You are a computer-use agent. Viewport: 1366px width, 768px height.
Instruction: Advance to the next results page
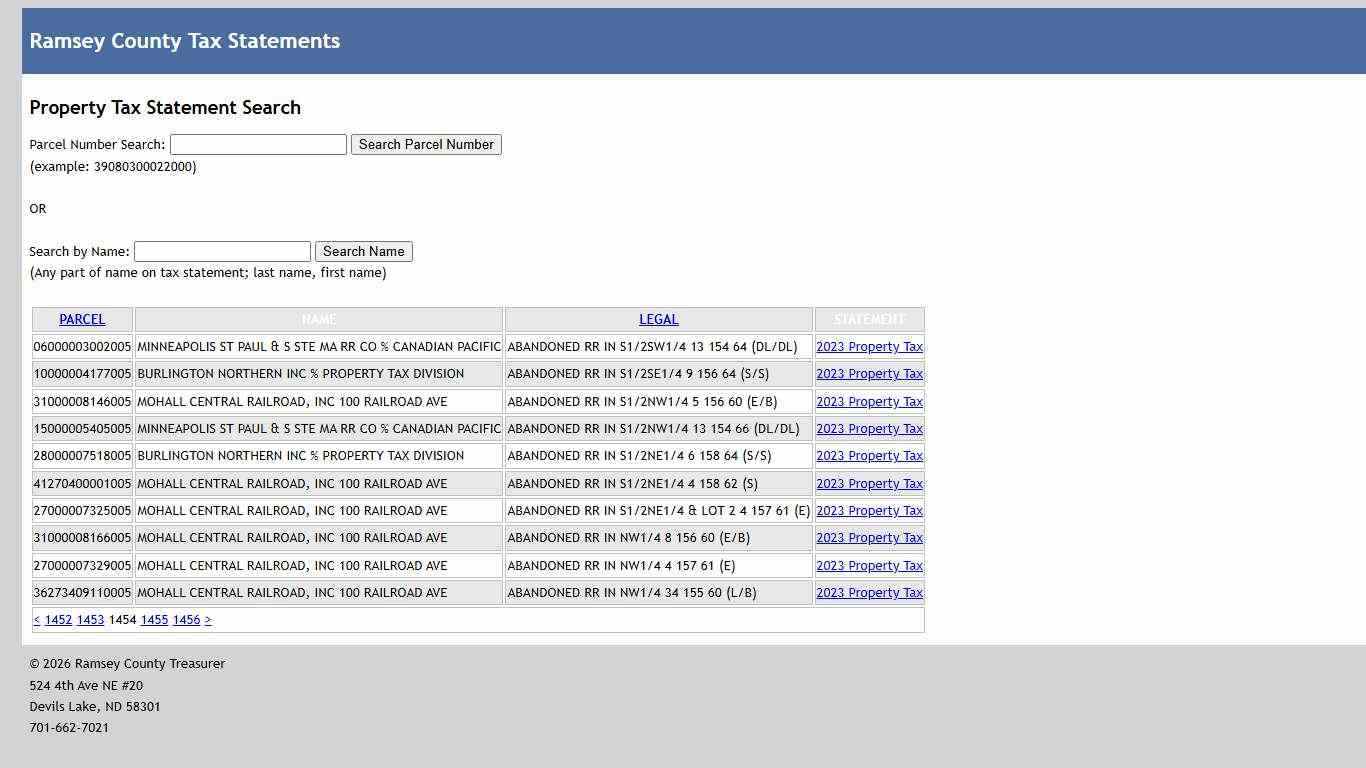(x=208, y=619)
